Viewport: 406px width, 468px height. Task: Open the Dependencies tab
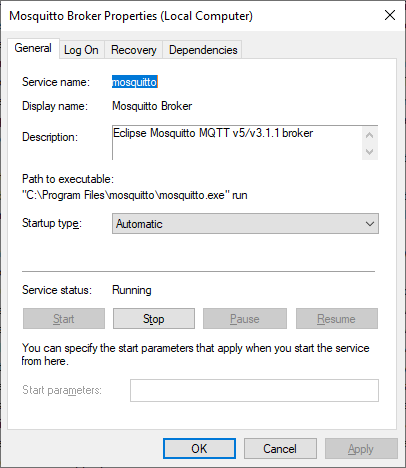(203, 50)
